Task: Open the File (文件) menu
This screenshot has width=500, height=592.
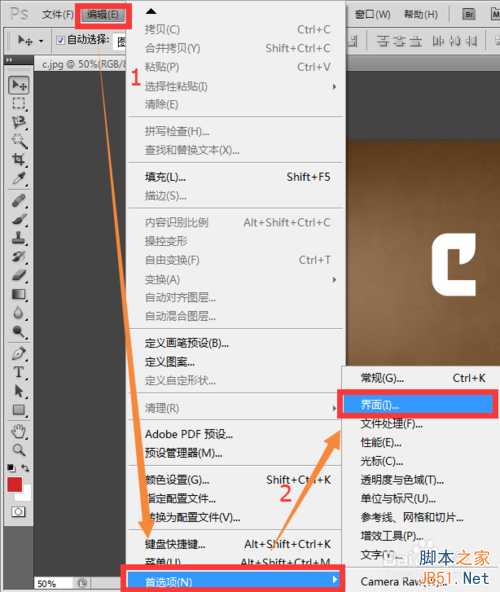Action: 57,15
